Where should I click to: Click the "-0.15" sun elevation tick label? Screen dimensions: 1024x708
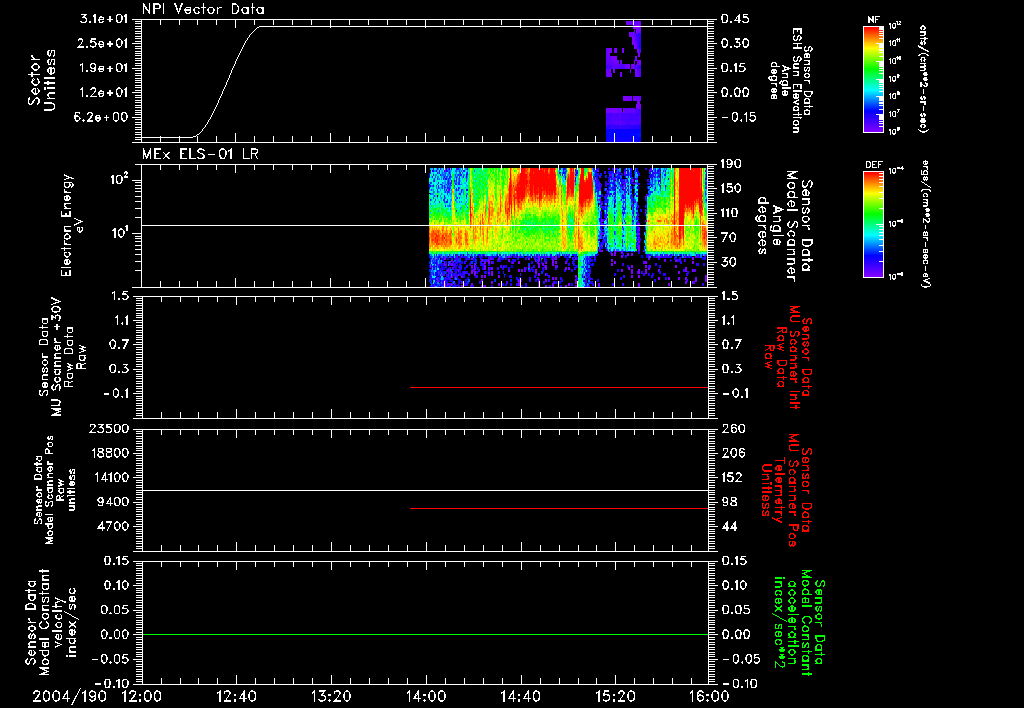[x=739, y=118]
